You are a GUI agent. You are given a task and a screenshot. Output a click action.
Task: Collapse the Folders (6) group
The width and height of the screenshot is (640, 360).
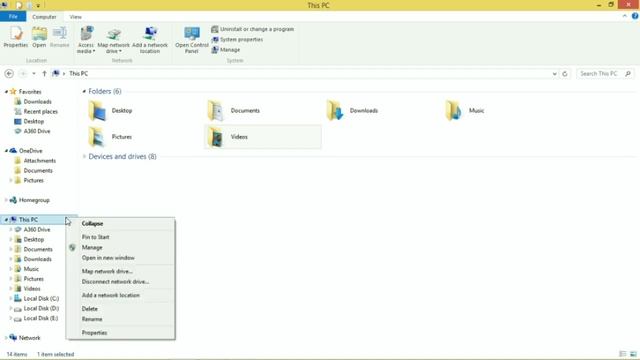84,91
